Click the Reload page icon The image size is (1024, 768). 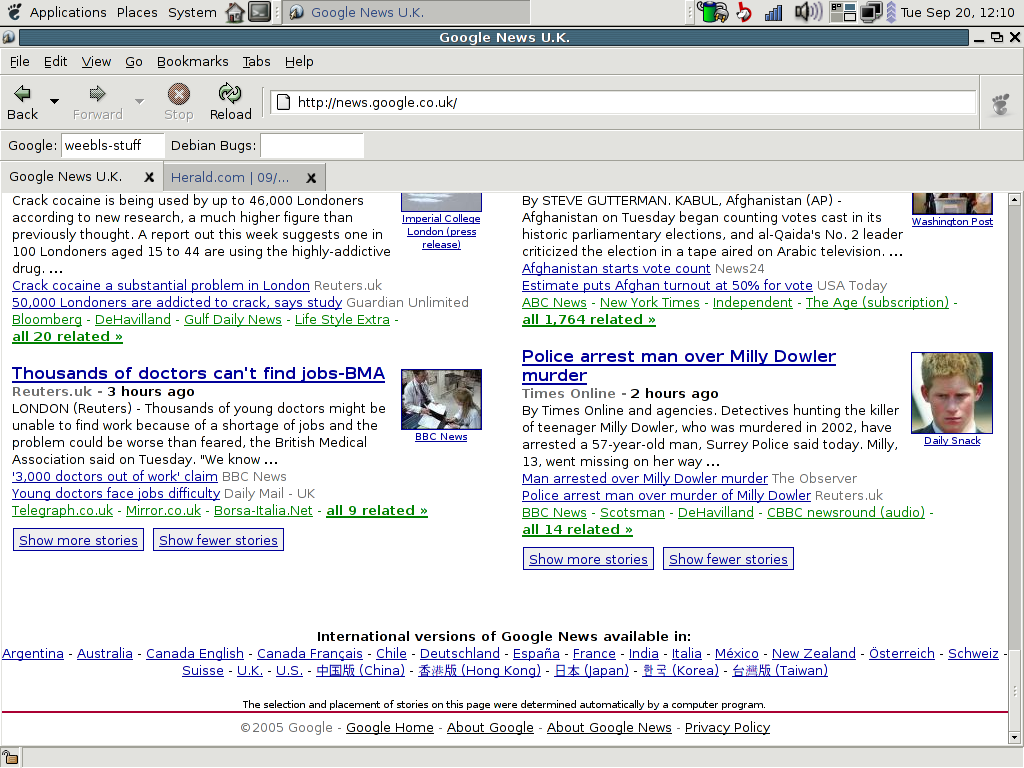tap(230, 93)
